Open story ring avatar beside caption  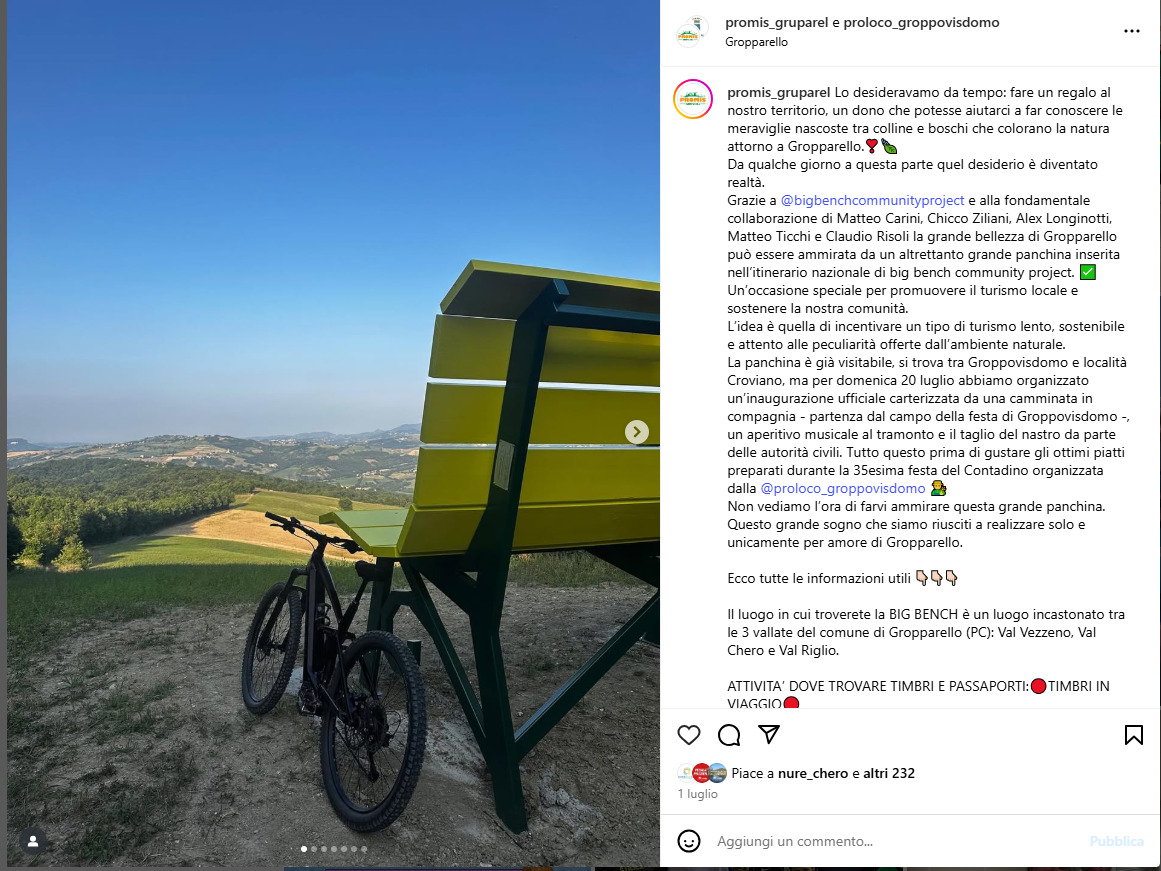[693, 99]
